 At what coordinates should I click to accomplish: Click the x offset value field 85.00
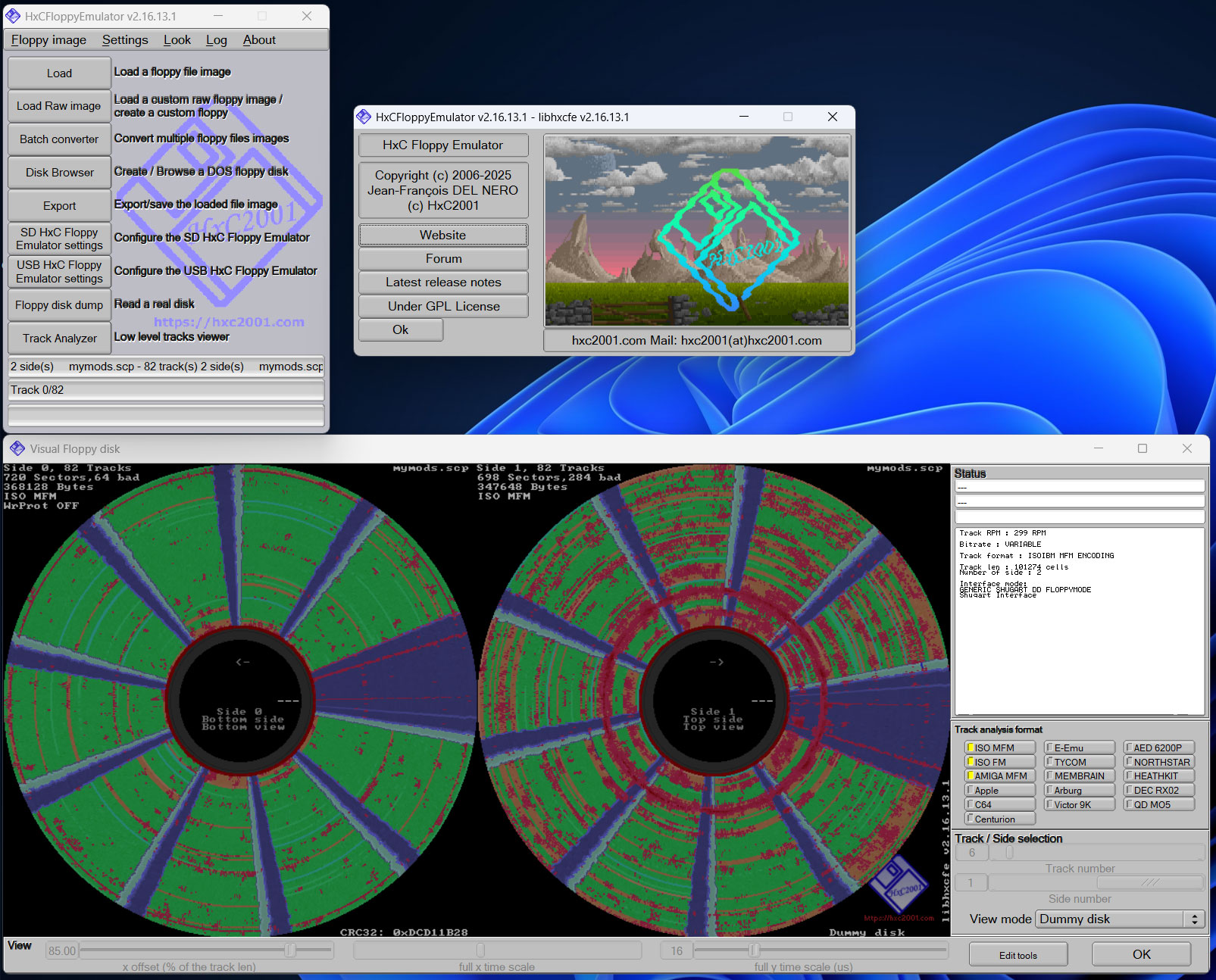tap(62, 950)
